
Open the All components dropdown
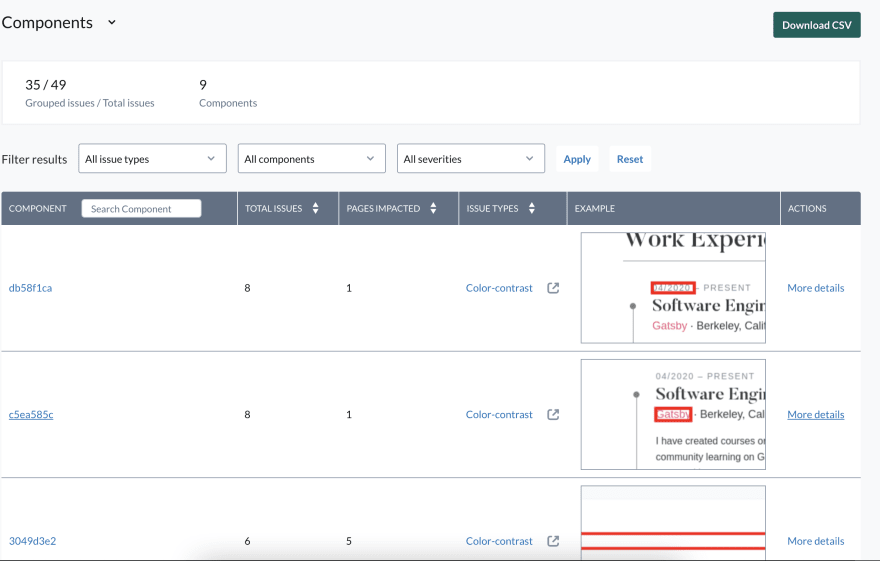311,159
